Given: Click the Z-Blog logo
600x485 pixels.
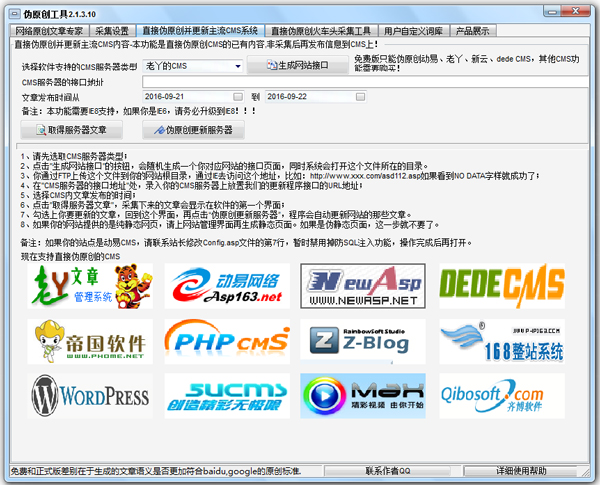Looking at the screenshot, I should pyautogui.click(x=363, y=341).
